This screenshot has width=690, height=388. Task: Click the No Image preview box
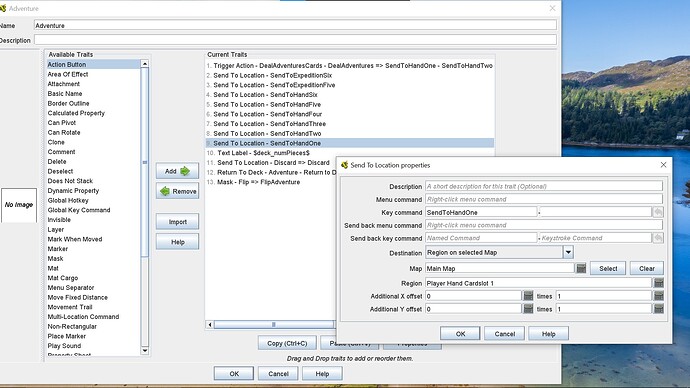[x=18, y=205]
